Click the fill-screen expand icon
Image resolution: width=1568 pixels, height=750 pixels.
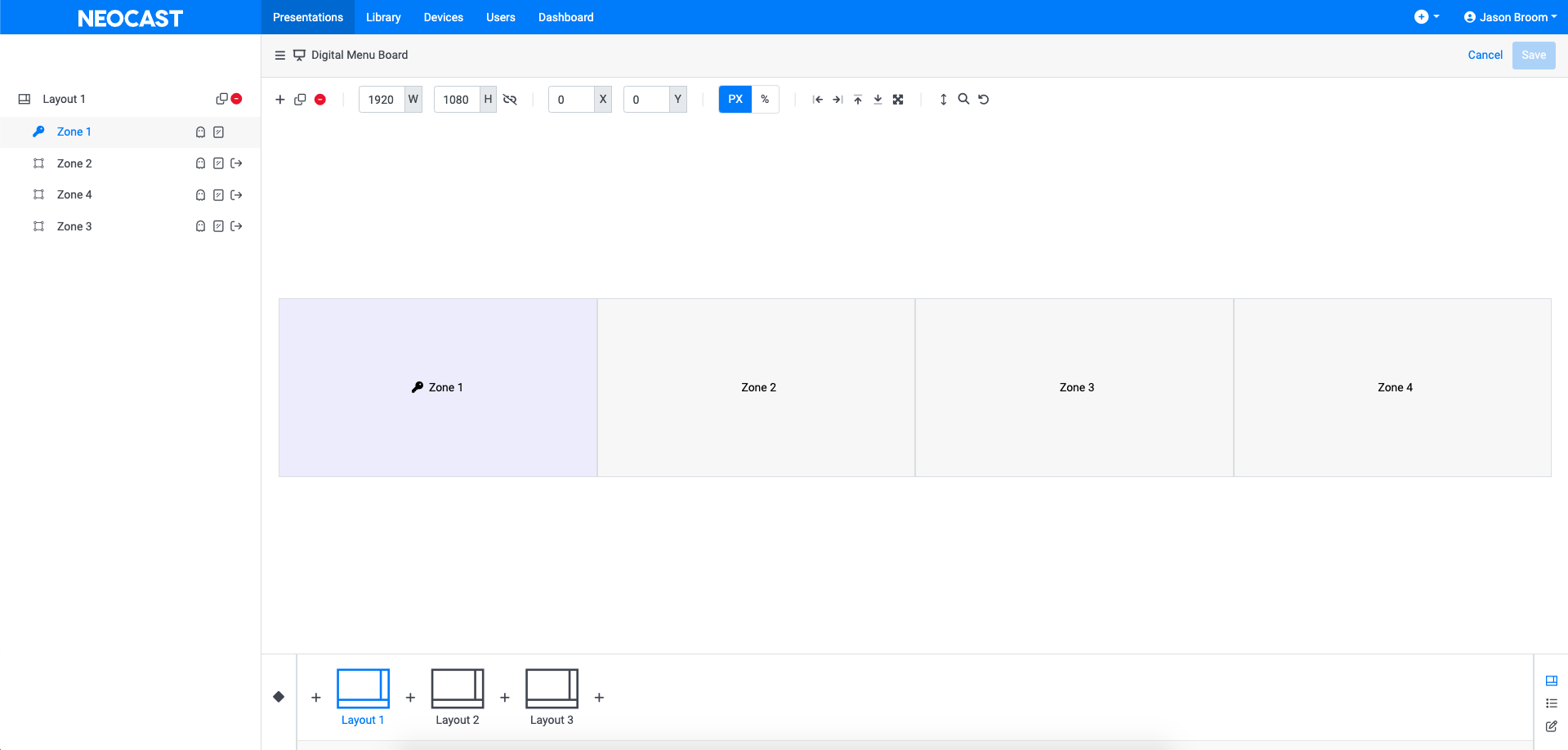[x=898, y=99]
